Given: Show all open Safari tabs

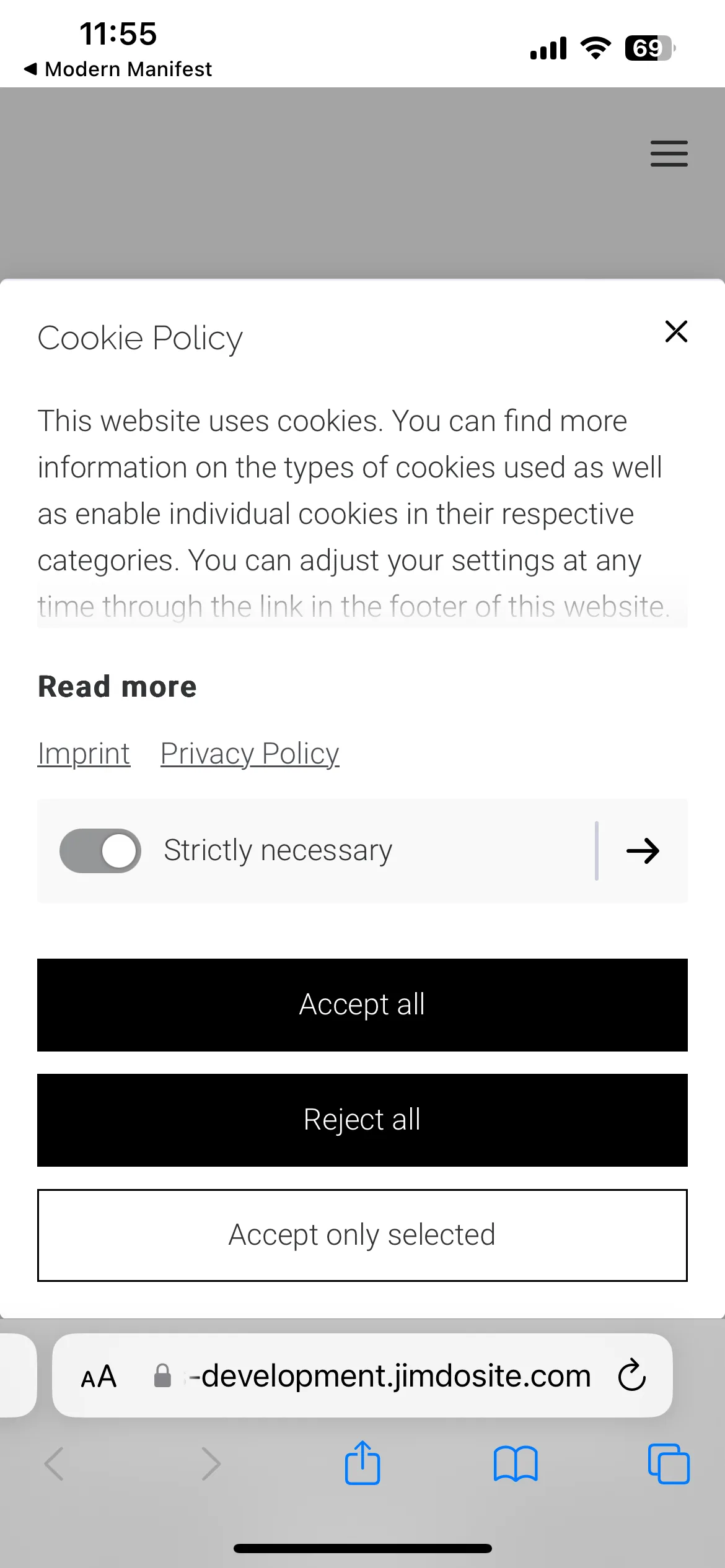Looking at the screenshot, I should tap(669, 1464).
